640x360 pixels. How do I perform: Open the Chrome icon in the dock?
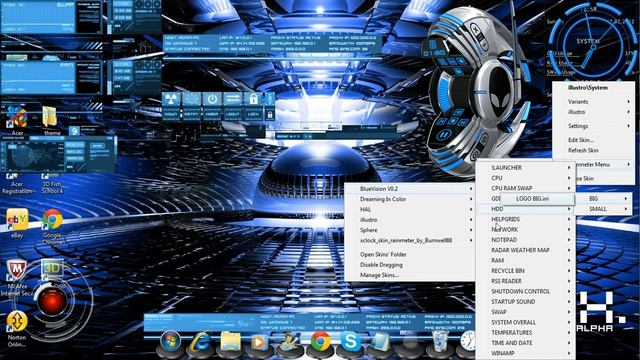point(321,342)
